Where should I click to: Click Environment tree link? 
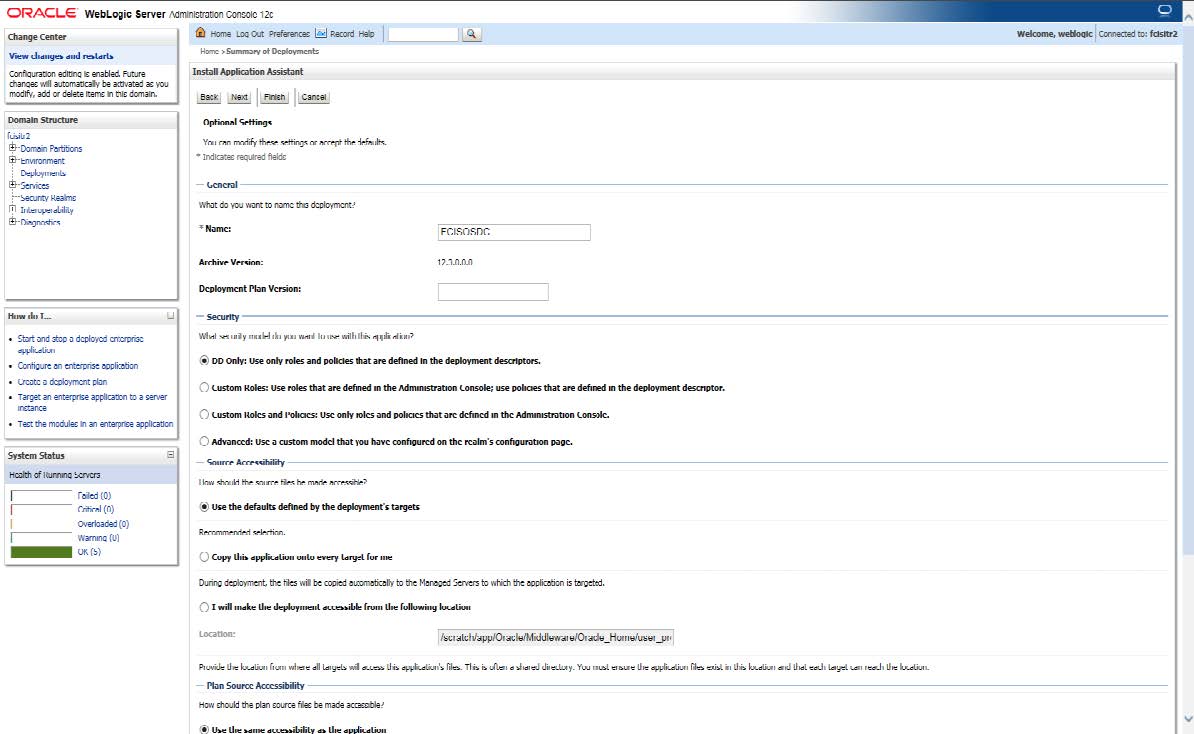coord(43,161)
